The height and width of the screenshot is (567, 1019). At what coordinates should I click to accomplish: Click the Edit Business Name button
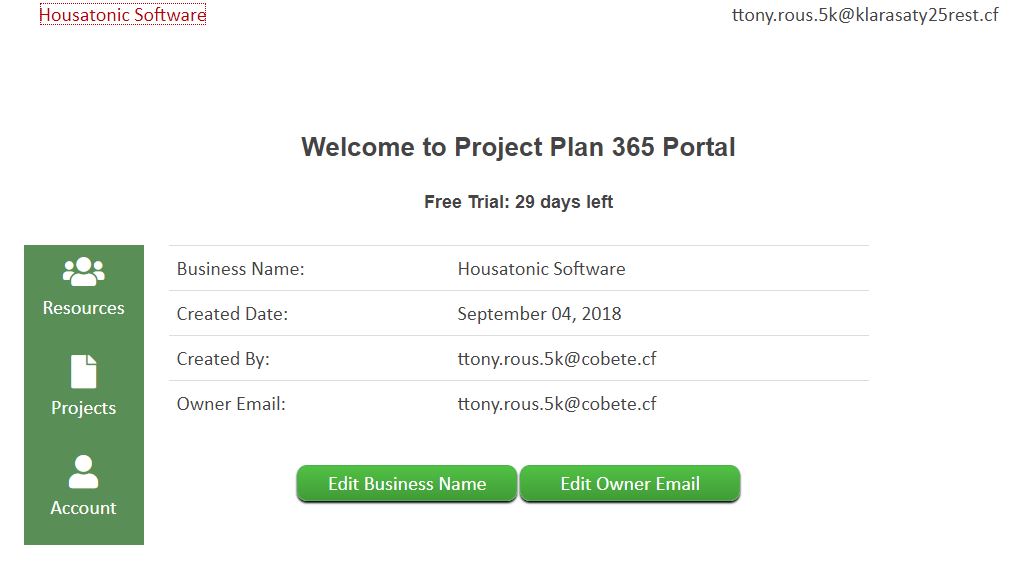(407, 484)
